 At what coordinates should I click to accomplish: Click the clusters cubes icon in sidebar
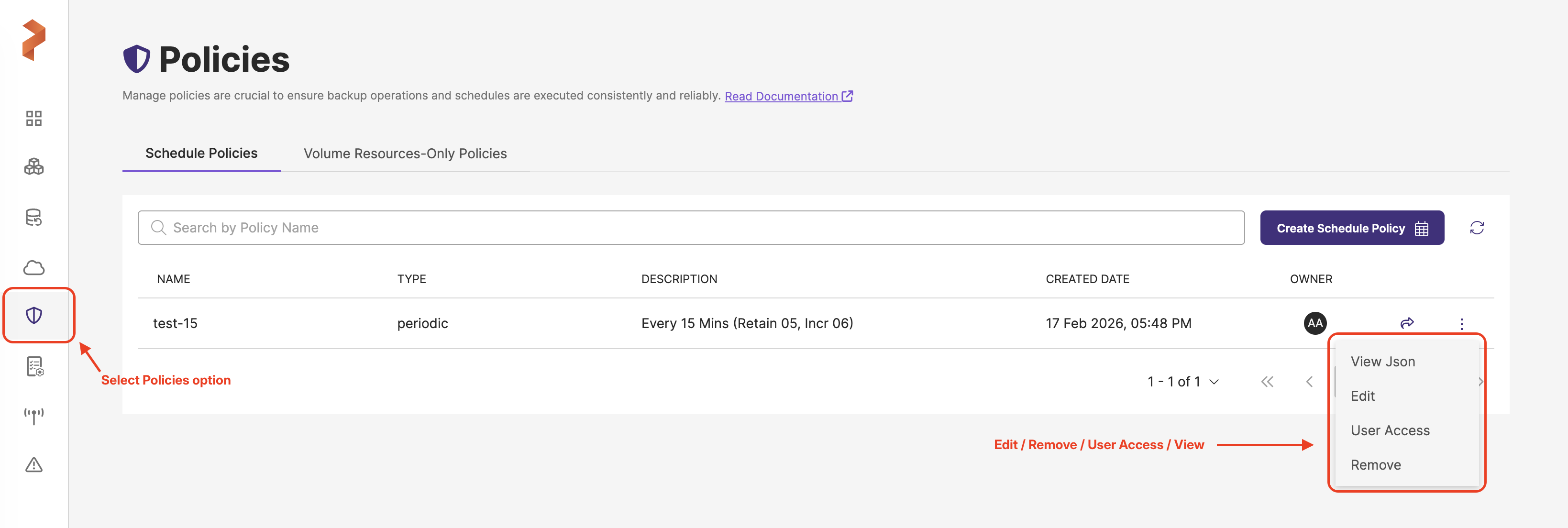34,166
